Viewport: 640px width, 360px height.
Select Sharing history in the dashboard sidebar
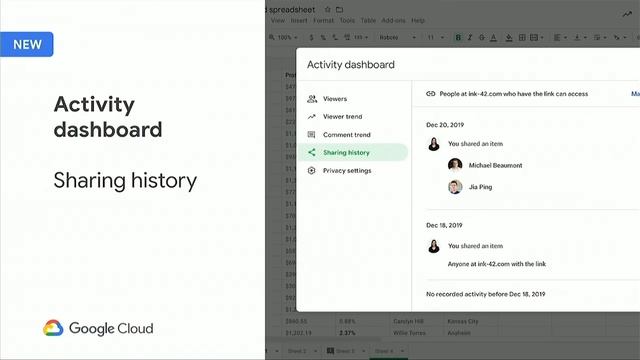point(353,152)
